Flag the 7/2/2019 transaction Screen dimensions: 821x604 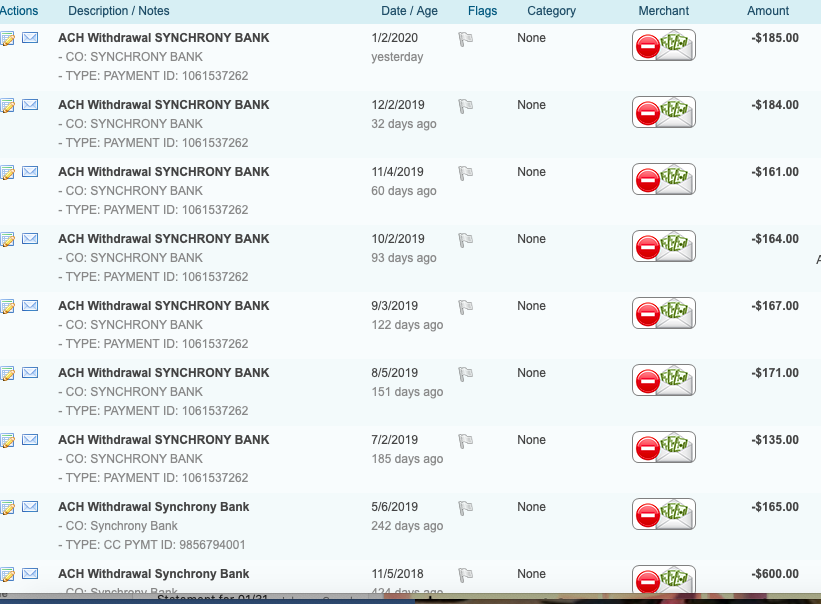465,441
